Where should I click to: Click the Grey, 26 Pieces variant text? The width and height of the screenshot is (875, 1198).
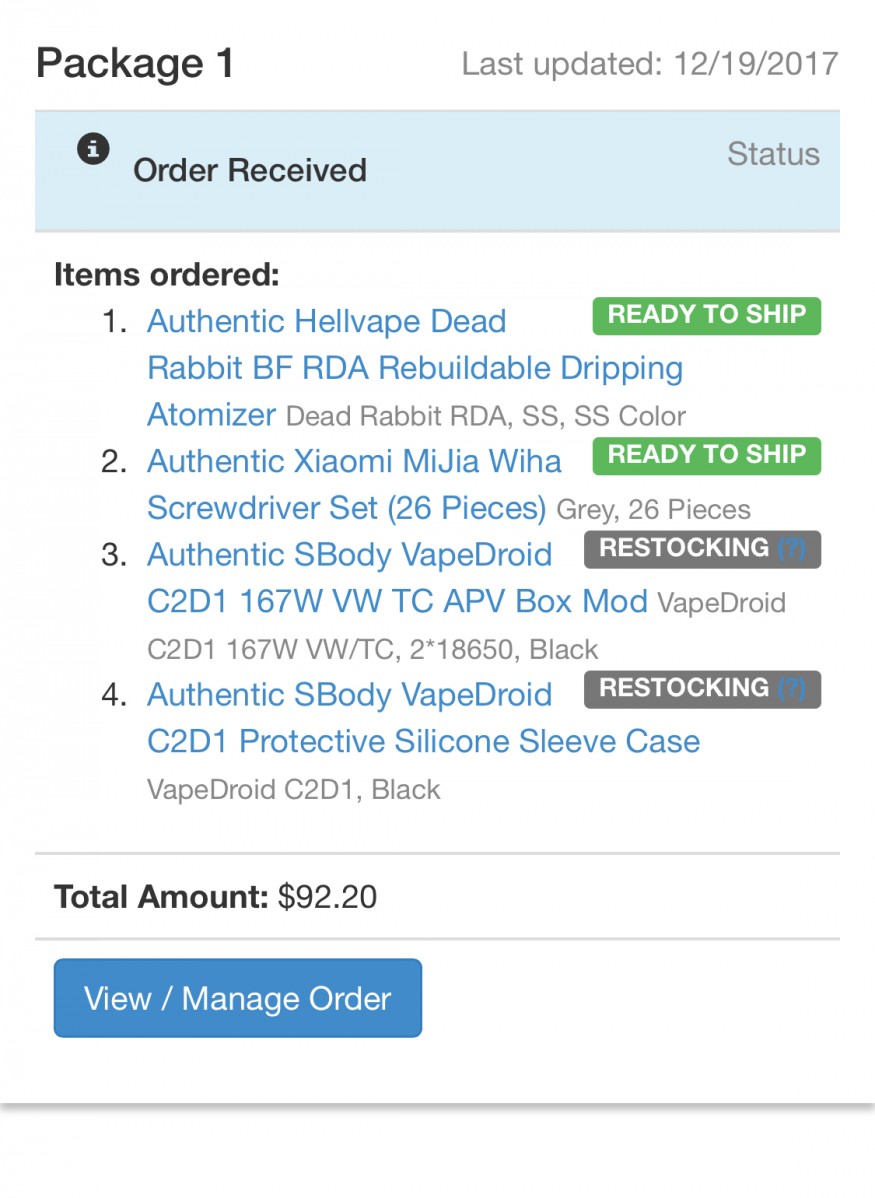click(653, 510)
